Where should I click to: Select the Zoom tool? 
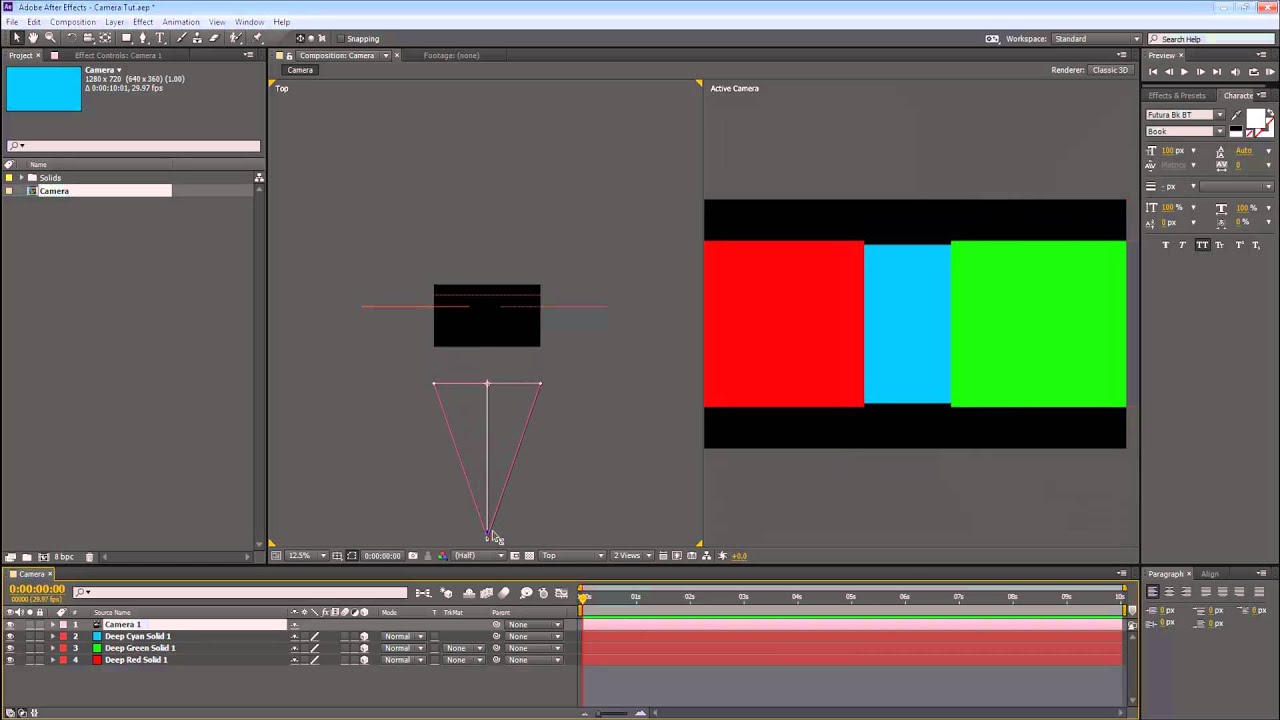48,38
